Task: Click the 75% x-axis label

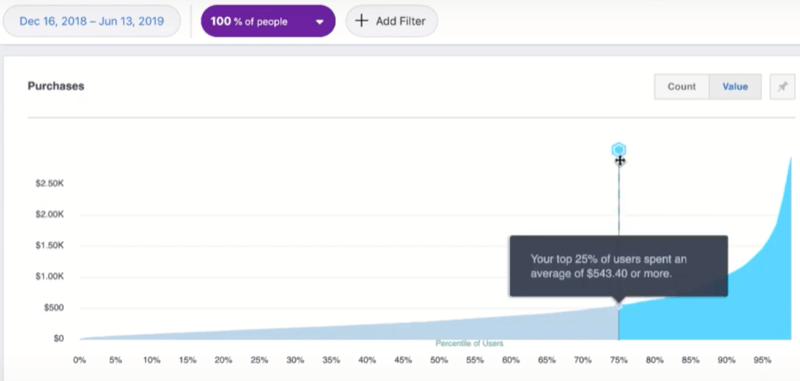Action: tap(618, 360)
